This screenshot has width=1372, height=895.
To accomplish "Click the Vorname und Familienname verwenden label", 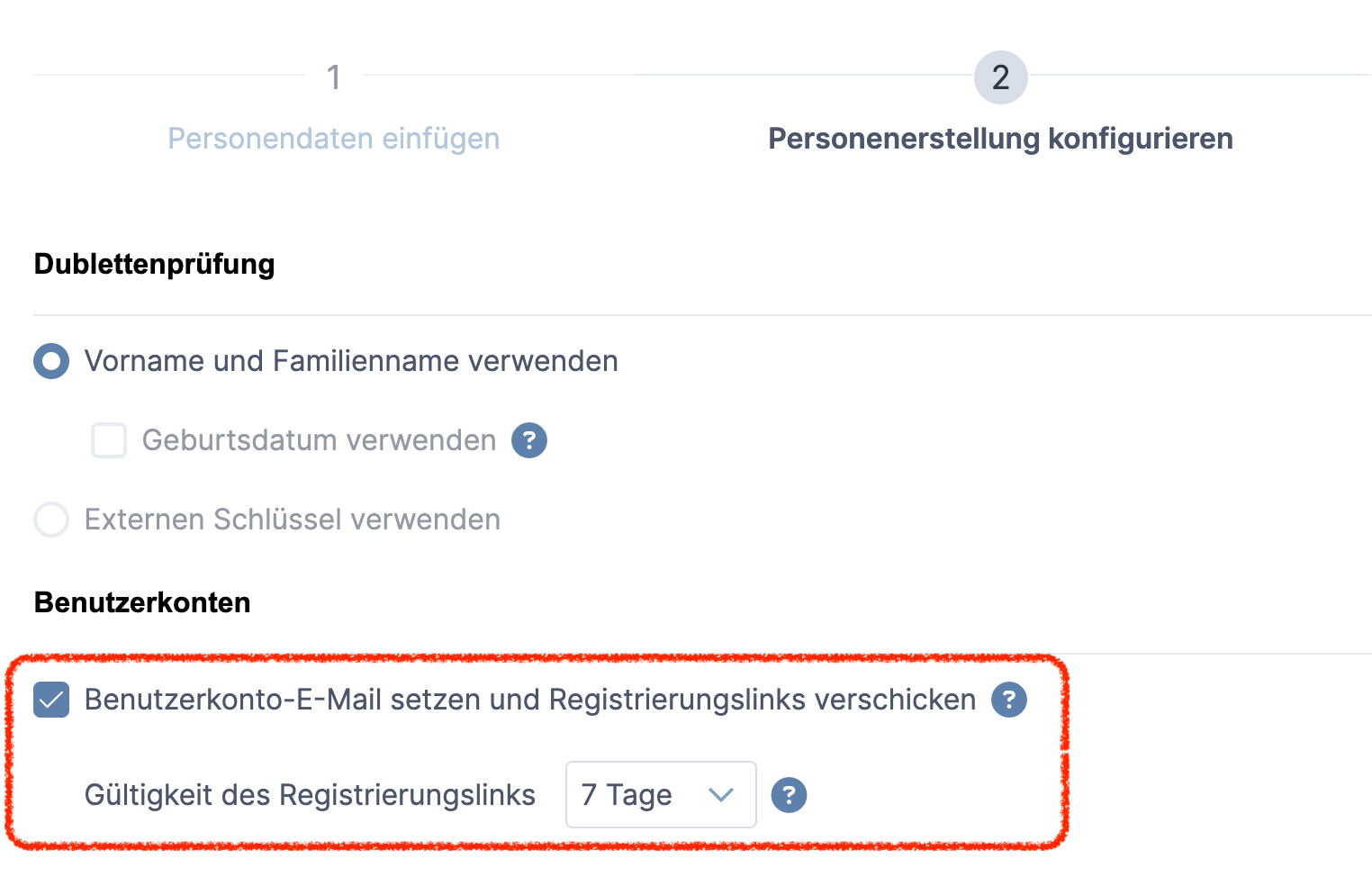I will click(351, 362).
